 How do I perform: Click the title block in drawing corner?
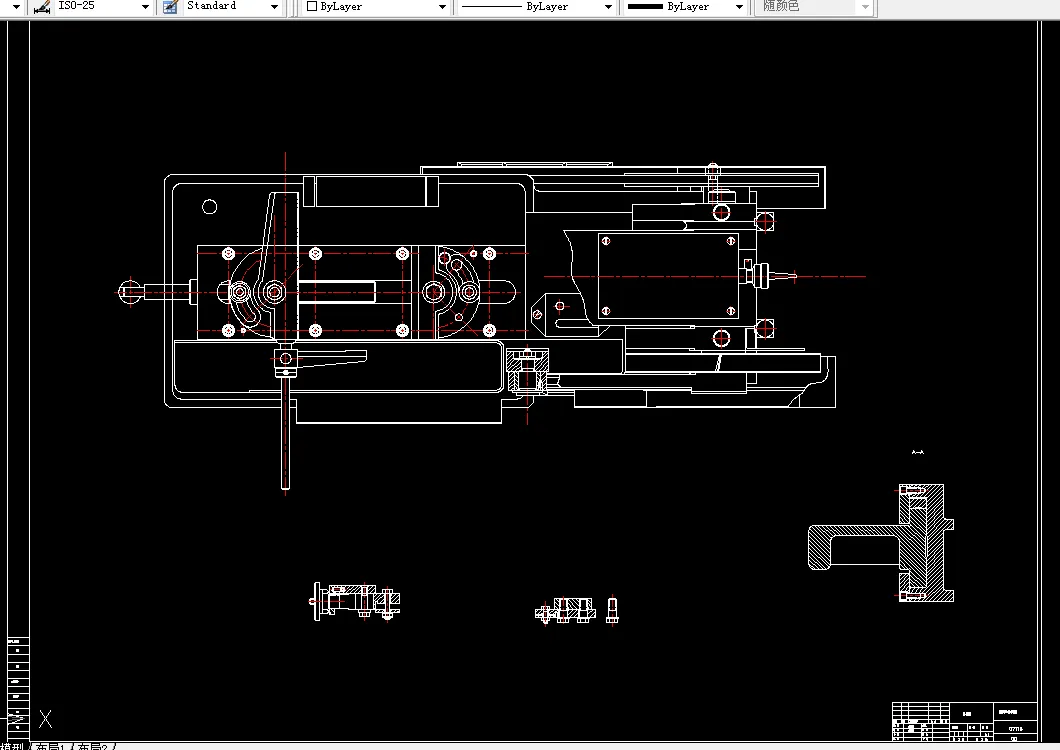tap(964, 722)
